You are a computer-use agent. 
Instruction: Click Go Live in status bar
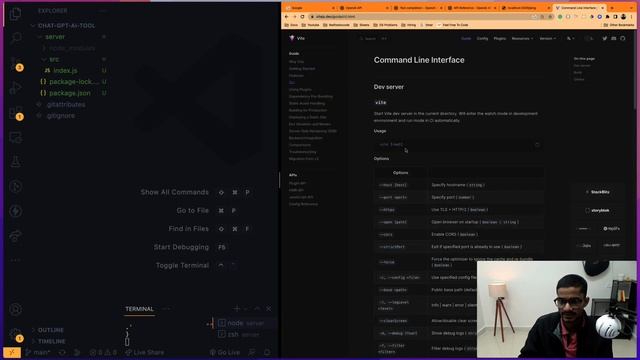click(x=225, y=352)
